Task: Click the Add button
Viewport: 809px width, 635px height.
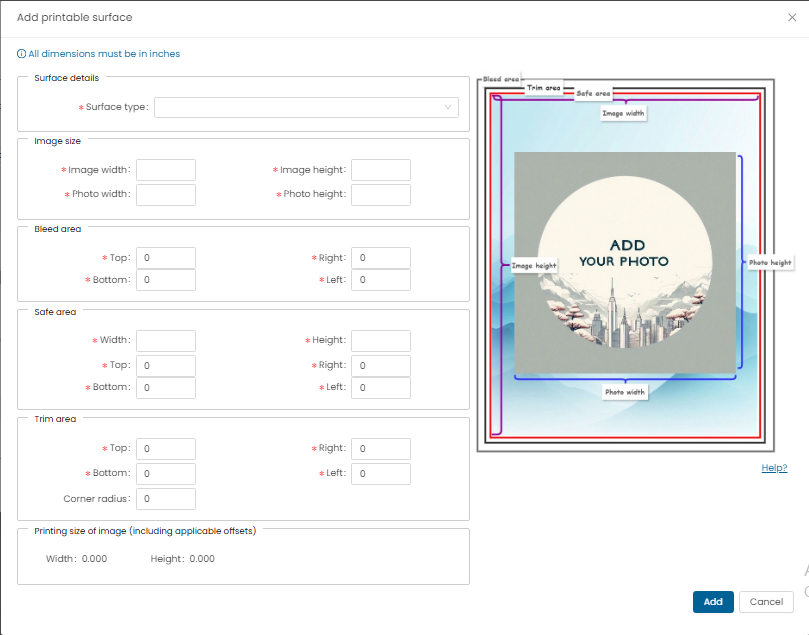Action: [x=713, y=602]
